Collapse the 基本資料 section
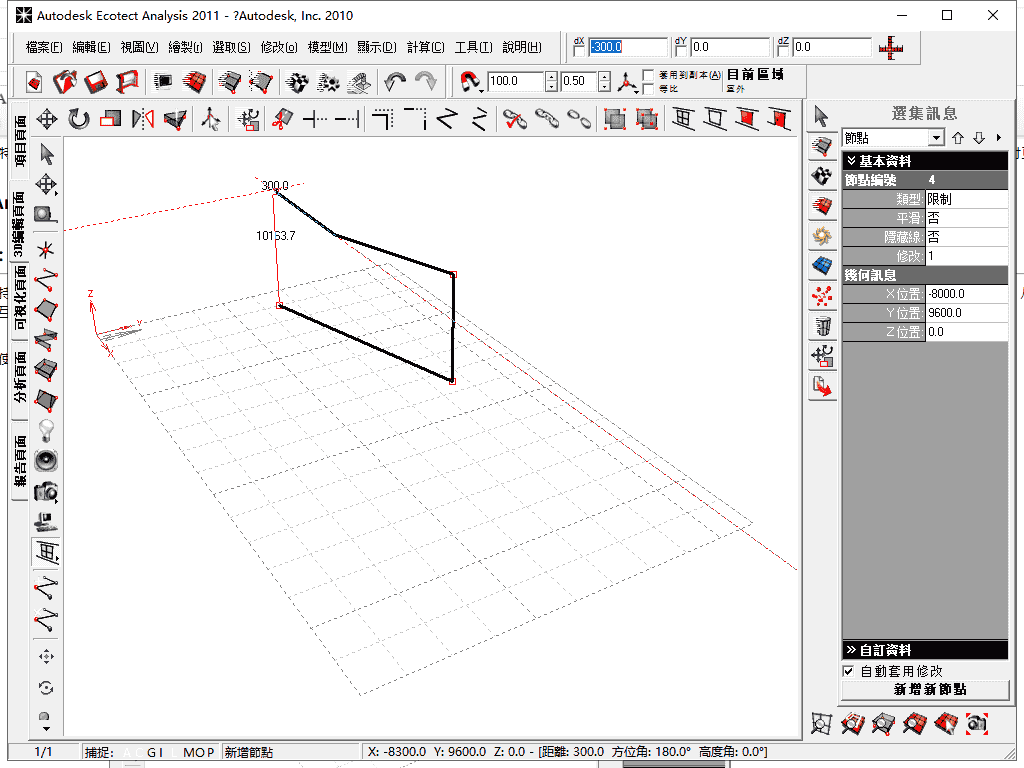 click(851, 161)
